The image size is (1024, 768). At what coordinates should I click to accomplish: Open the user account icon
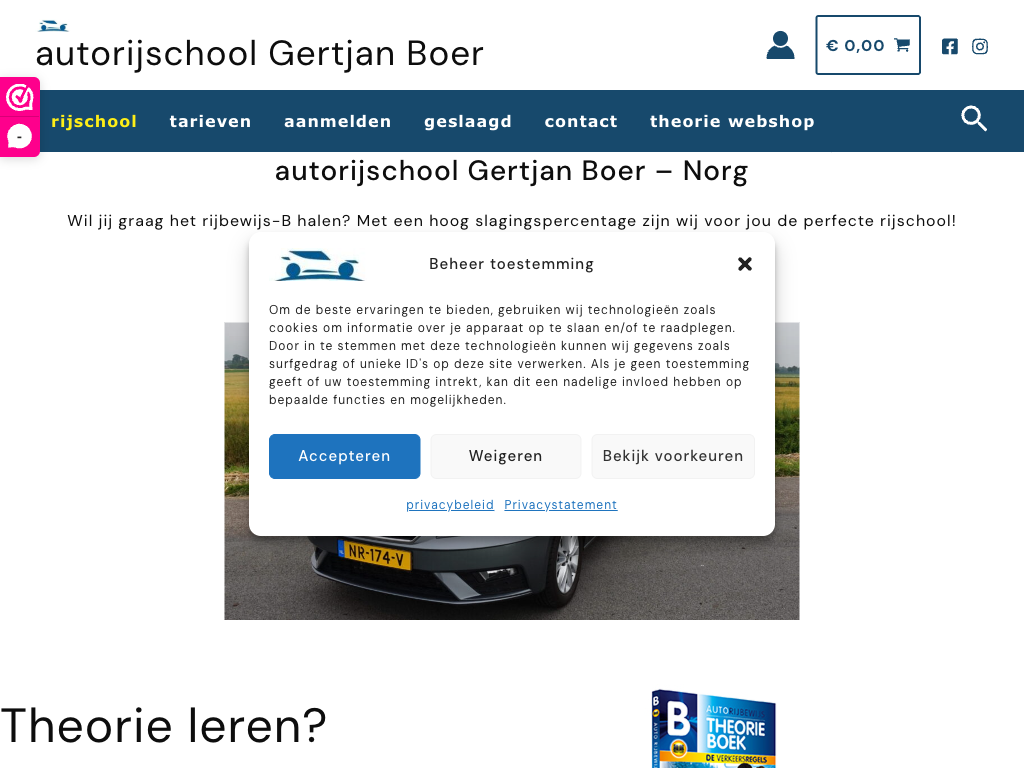[x=780, y=46]
